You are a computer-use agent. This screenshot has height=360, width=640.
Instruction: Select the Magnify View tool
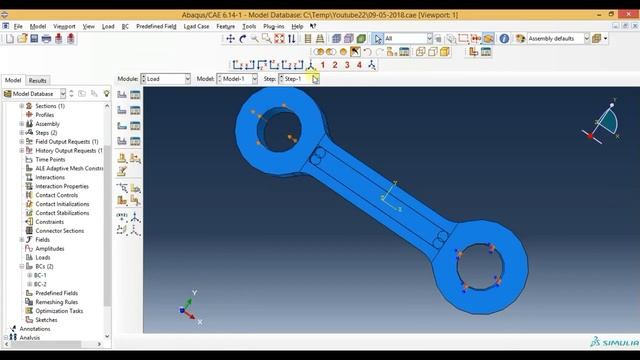point(254,39)
